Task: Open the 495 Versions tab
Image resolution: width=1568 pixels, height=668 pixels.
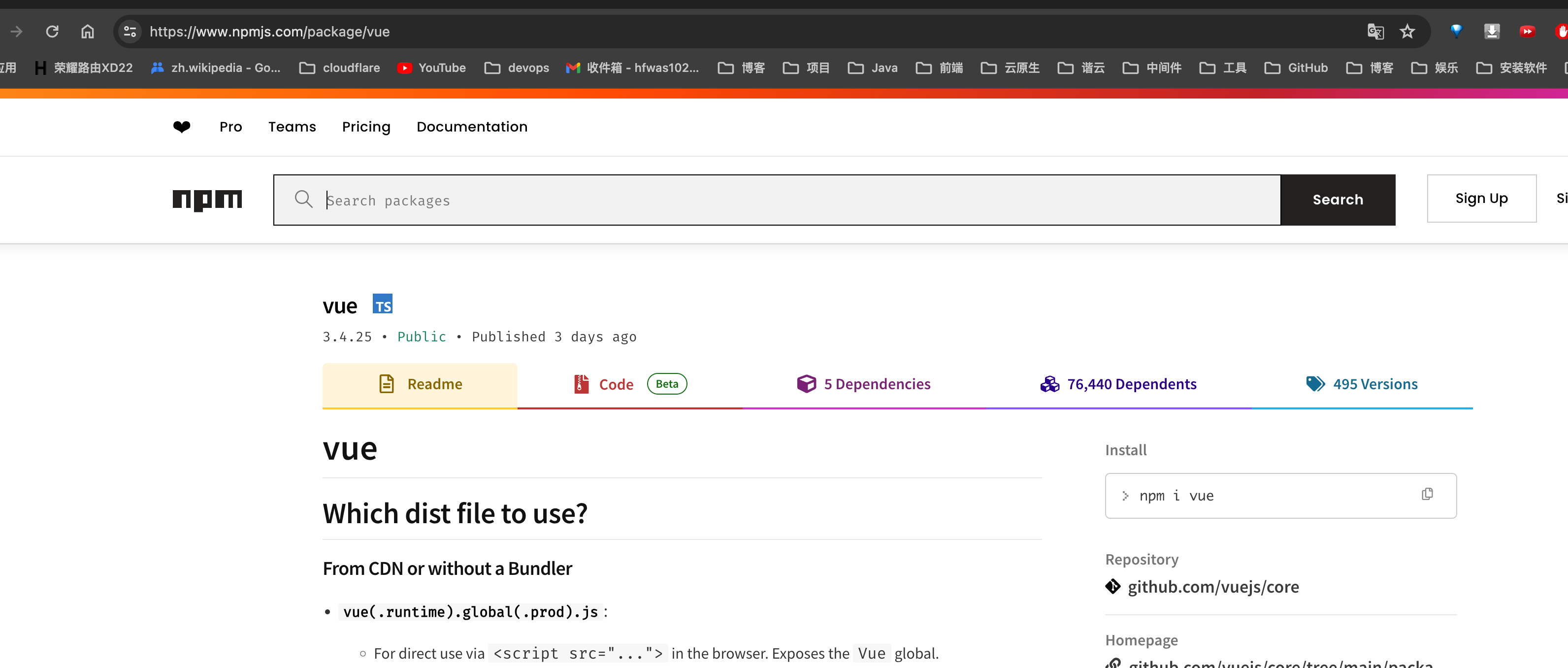Action: (x=1362, y=384)
